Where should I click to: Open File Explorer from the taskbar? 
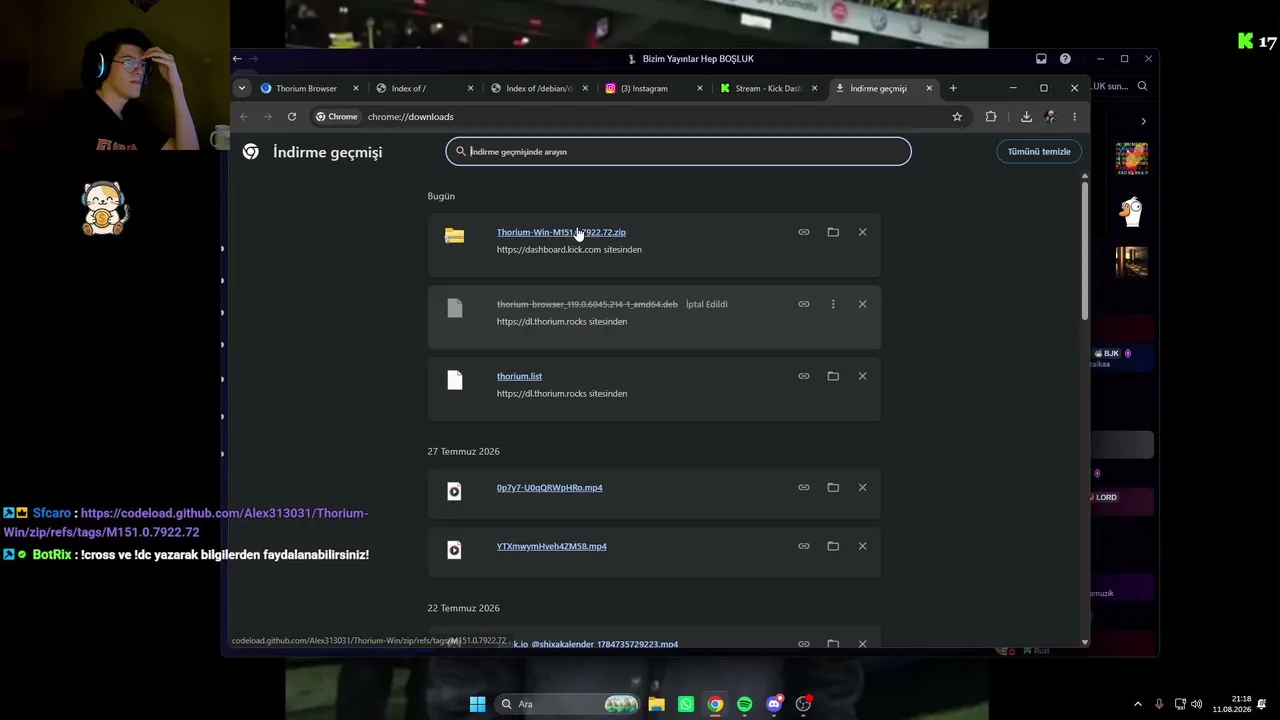tap(656, 704)
